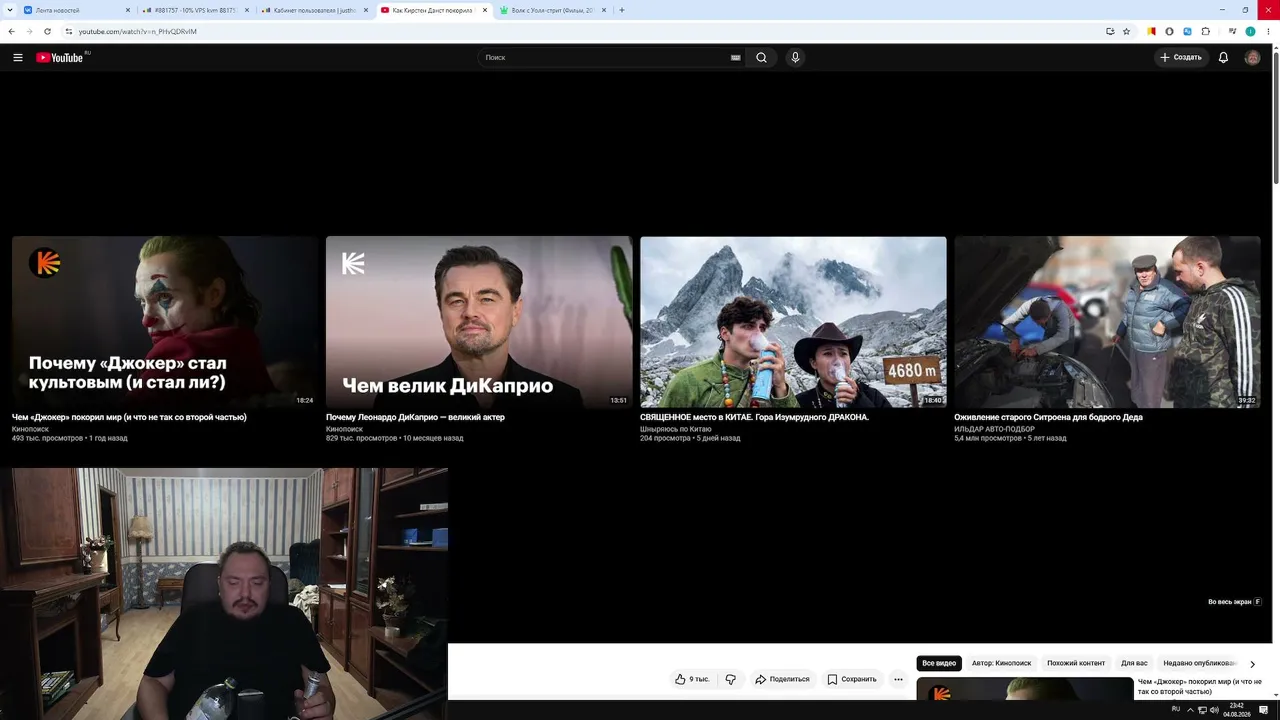Open the YouTube guide hamburger menu
Screen dimensions: 1280x720
[x=18, y=58]
